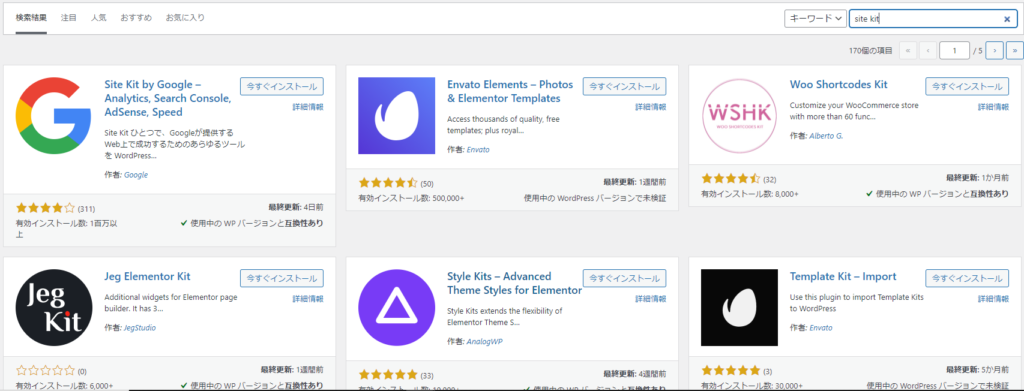Open the Style Kits Advanced Theme Styles title
1024x391 pixels.
point(515,283)
